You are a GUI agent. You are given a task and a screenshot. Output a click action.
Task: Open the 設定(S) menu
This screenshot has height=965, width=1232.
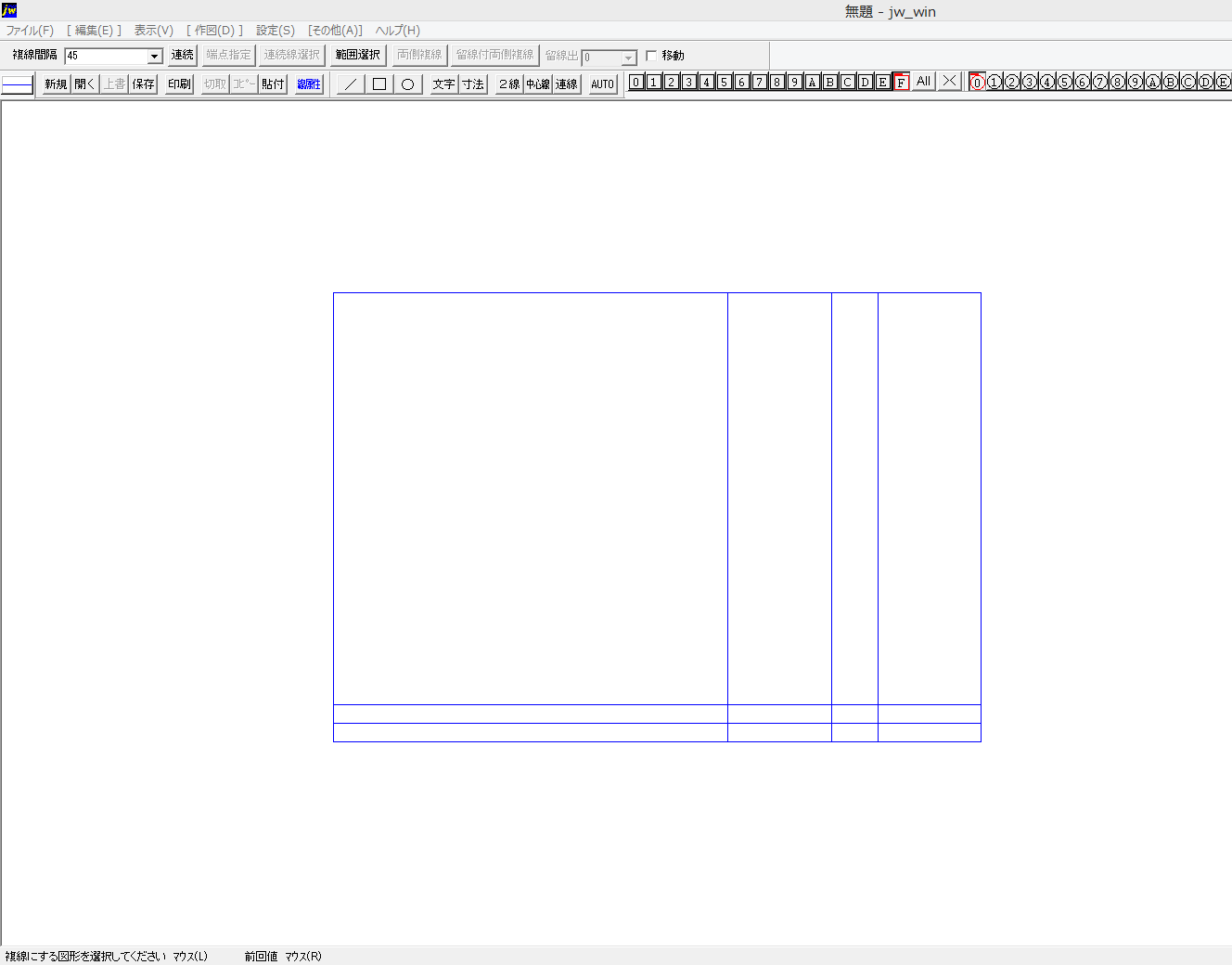(276, 31)
